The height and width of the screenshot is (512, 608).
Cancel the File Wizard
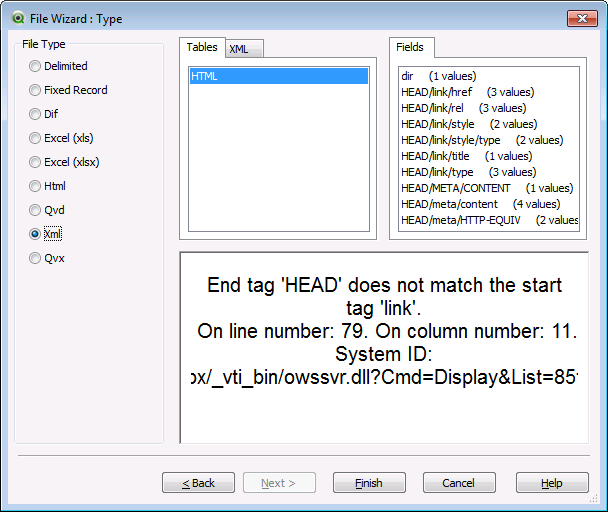[459, 483]
